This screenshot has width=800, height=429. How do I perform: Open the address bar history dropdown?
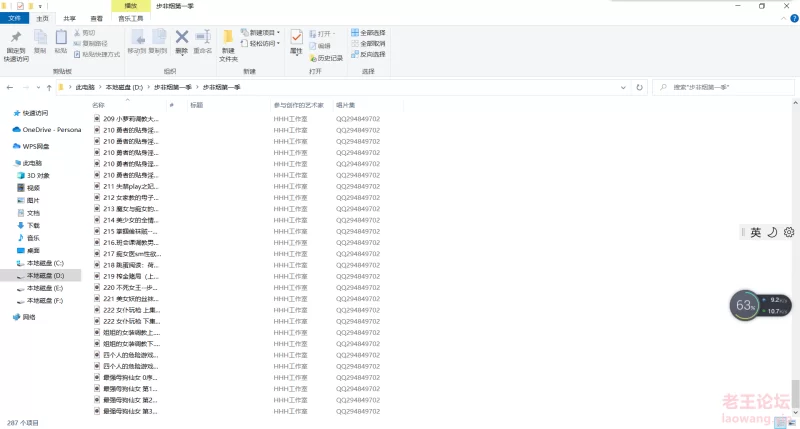point(623,87)
